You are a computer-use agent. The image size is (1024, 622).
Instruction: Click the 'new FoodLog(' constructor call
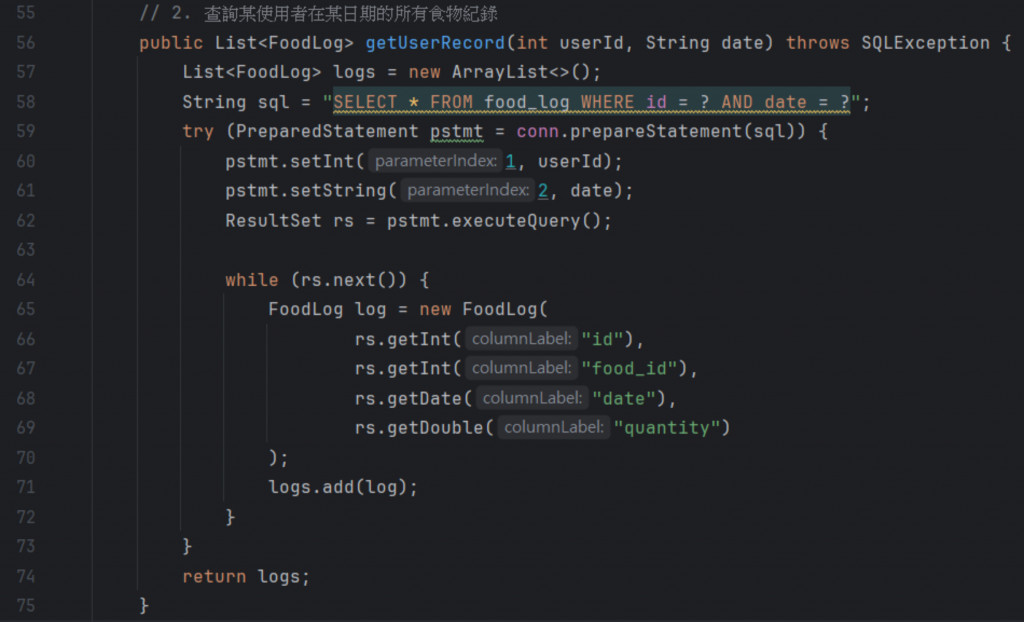[x=483, y=310]
